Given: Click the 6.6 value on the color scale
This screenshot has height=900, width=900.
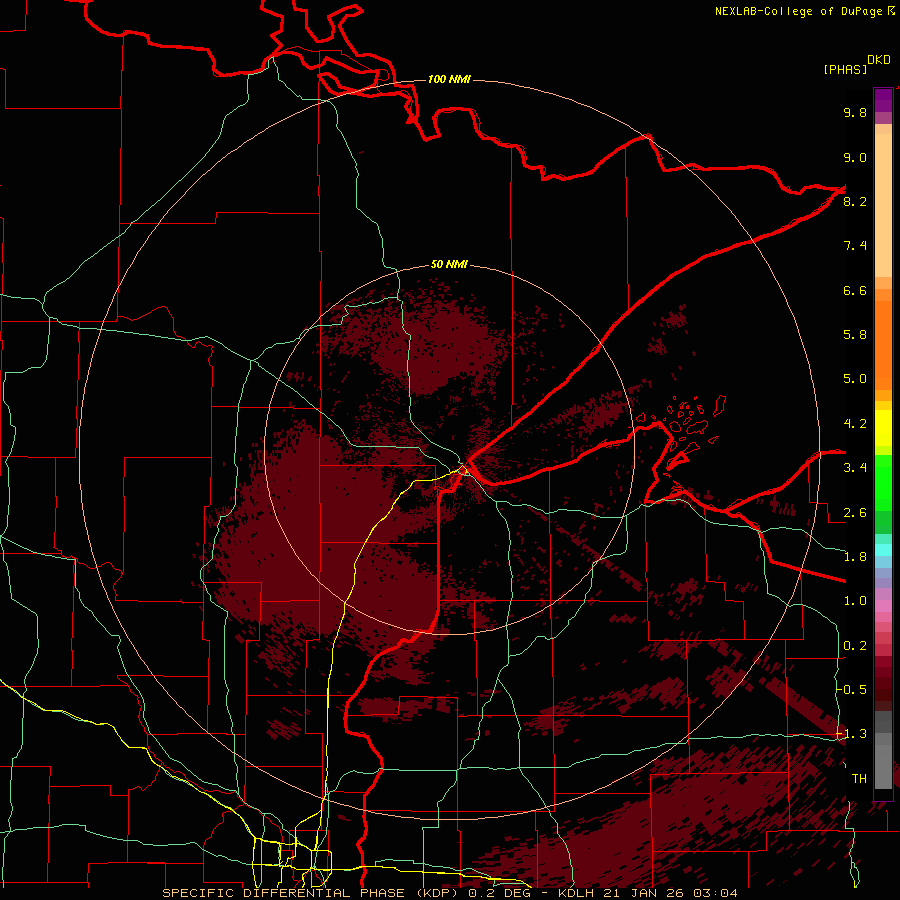Looking at the screenshot, I should tap(855, 290).
